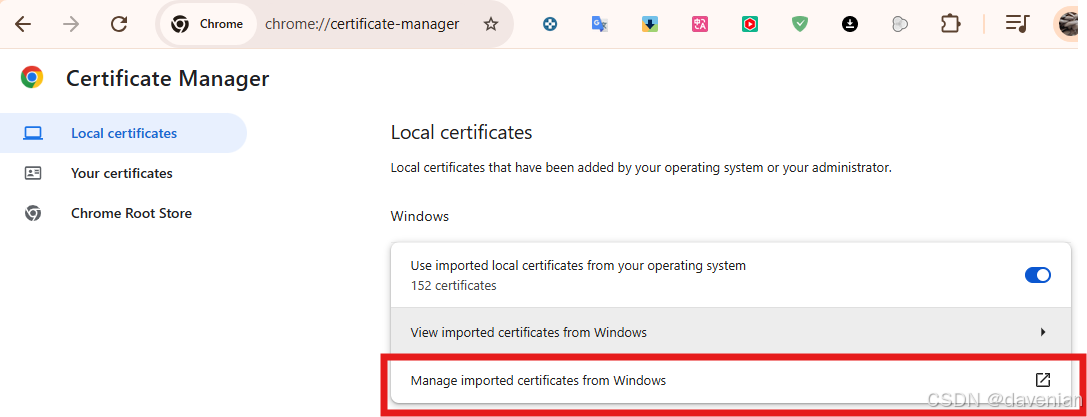Switch to Your certificates tab
This screenshot has width=1087, height=417.
pyautogui.click(x=123, y=173)
